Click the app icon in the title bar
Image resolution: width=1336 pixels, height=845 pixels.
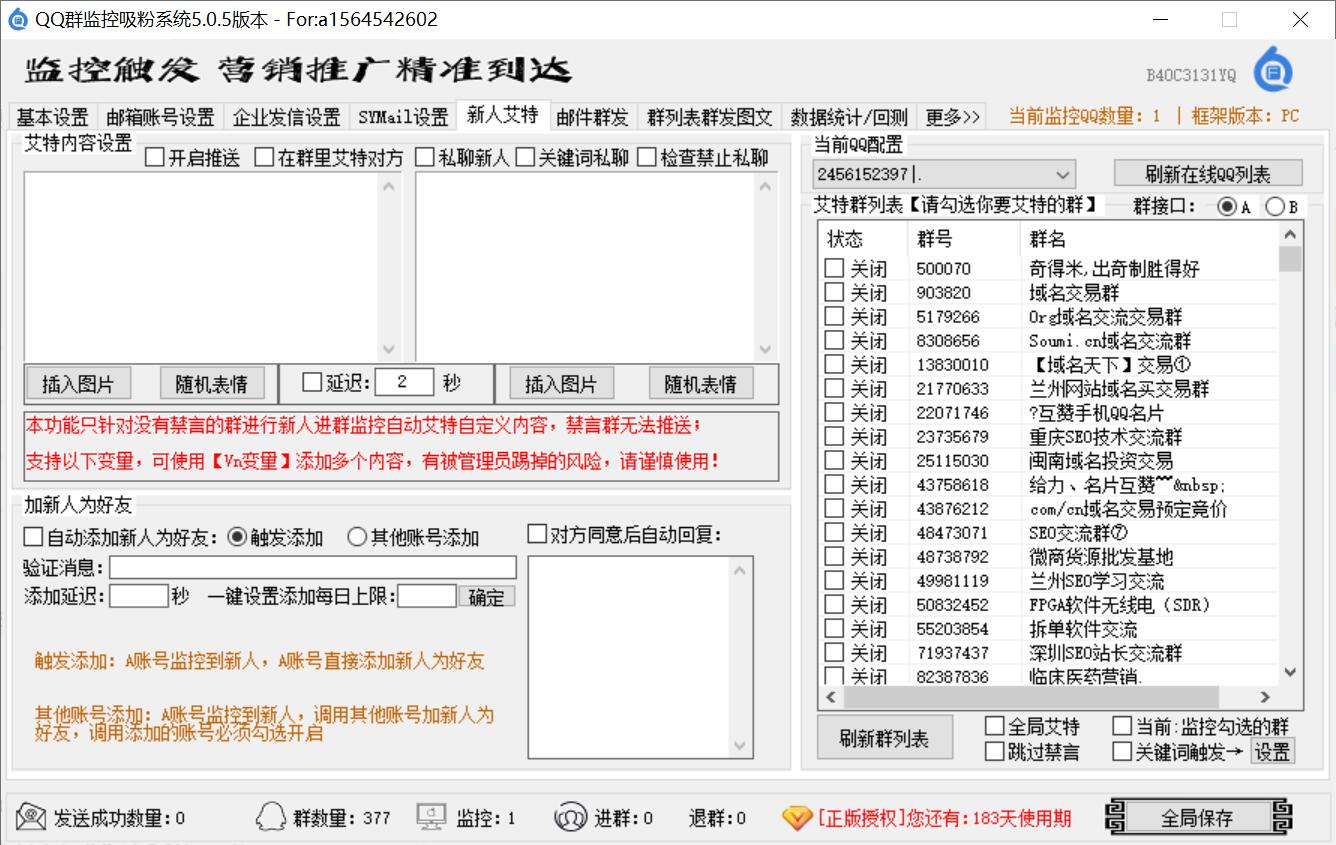tap(18, 18)
